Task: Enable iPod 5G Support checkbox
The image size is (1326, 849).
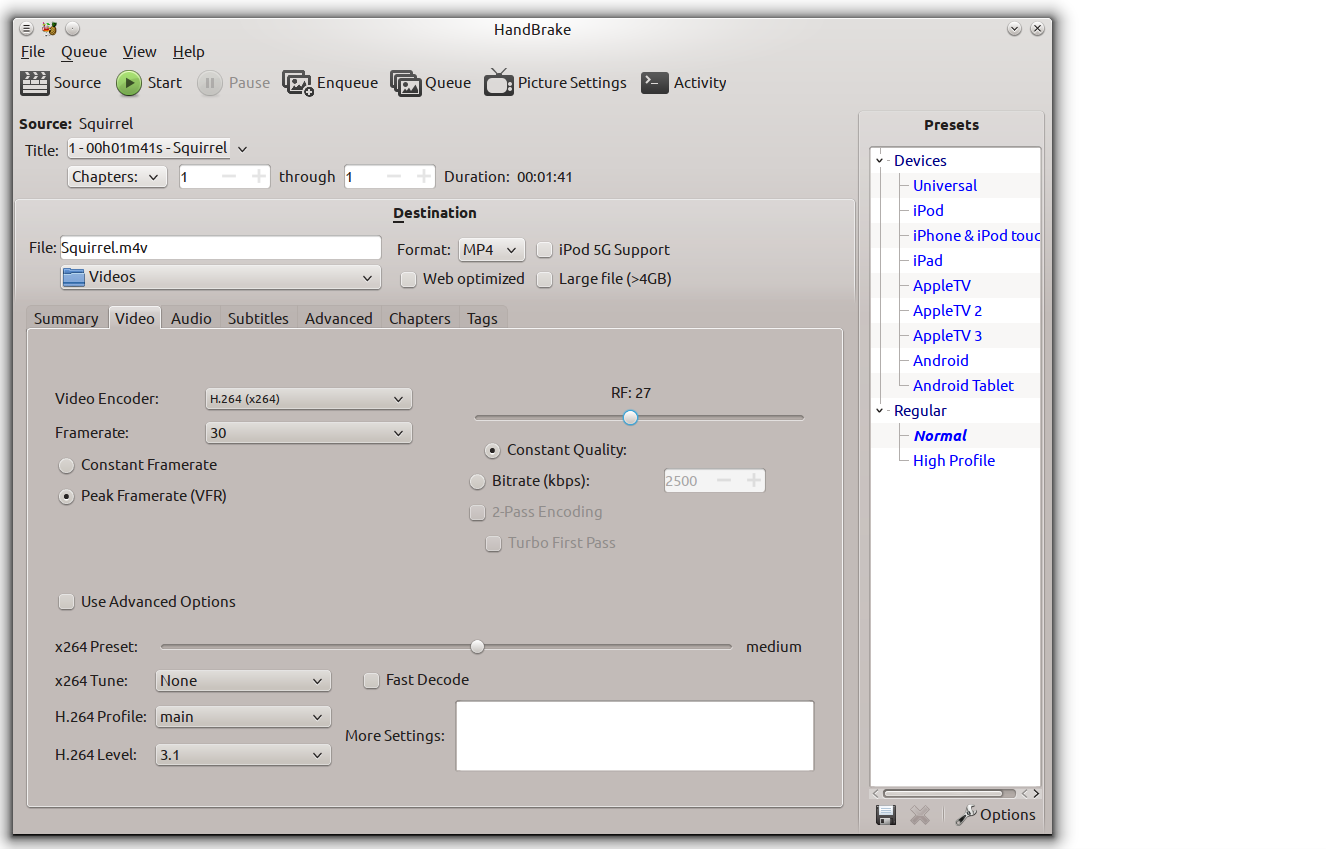Action: pos(544,250)
